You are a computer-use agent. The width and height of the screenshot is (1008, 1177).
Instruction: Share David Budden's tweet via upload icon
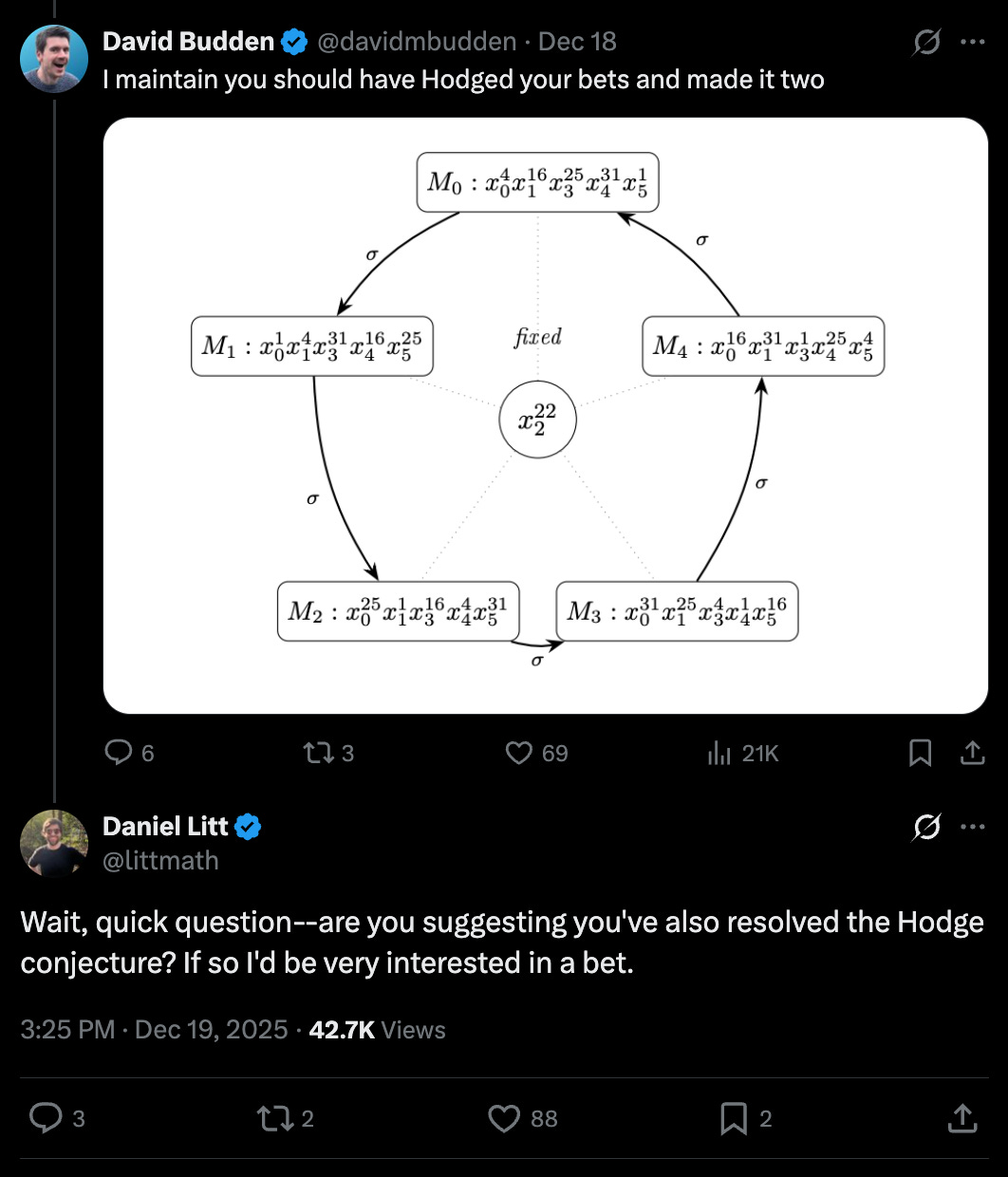point(972,753)
